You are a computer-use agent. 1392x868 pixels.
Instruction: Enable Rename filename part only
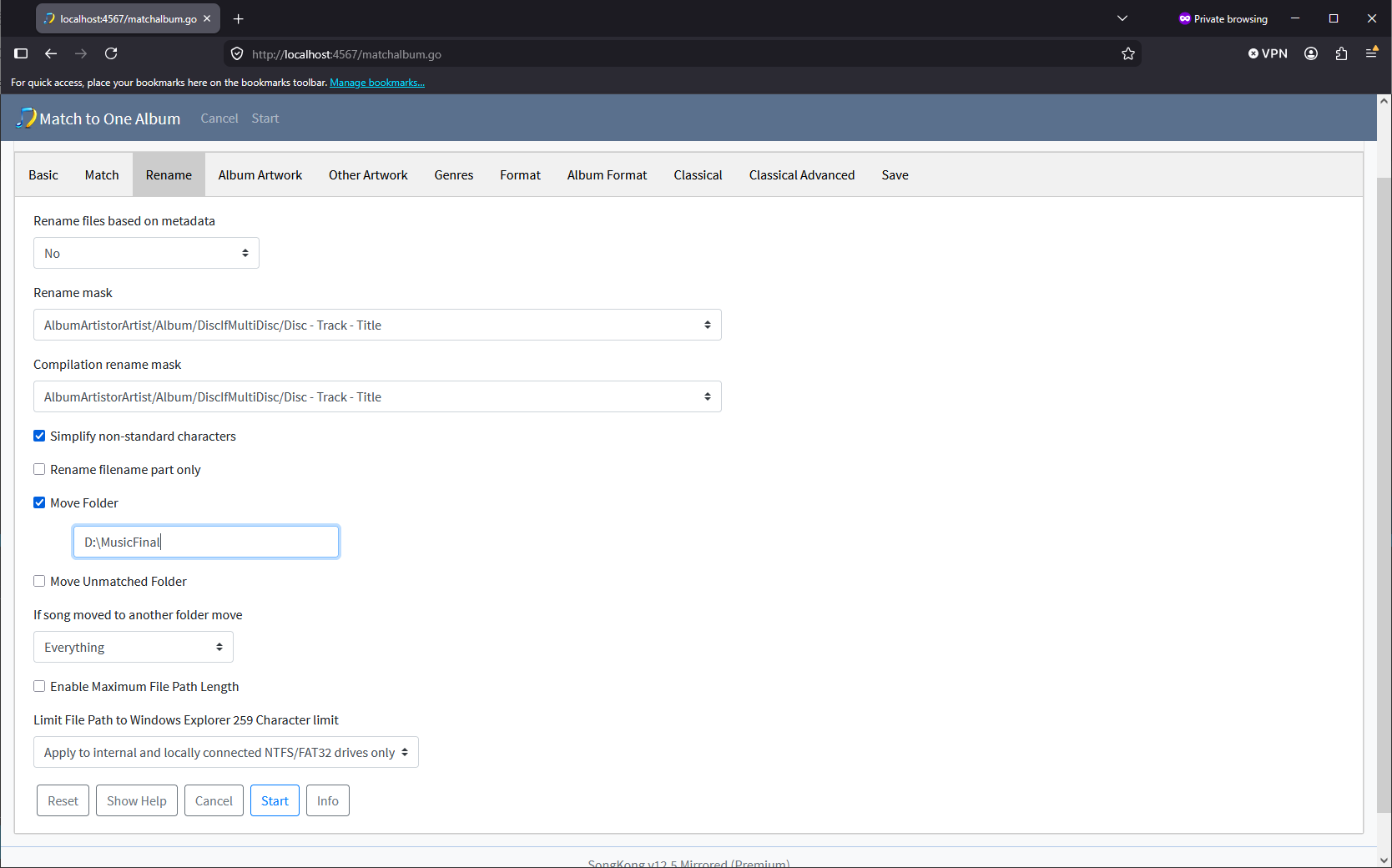[39, 469]
